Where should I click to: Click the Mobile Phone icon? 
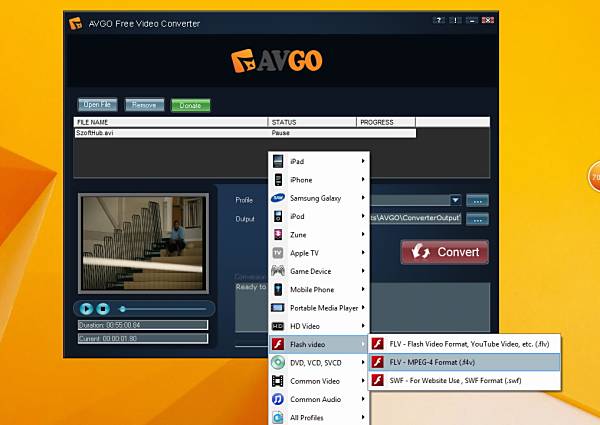point(278,289)
